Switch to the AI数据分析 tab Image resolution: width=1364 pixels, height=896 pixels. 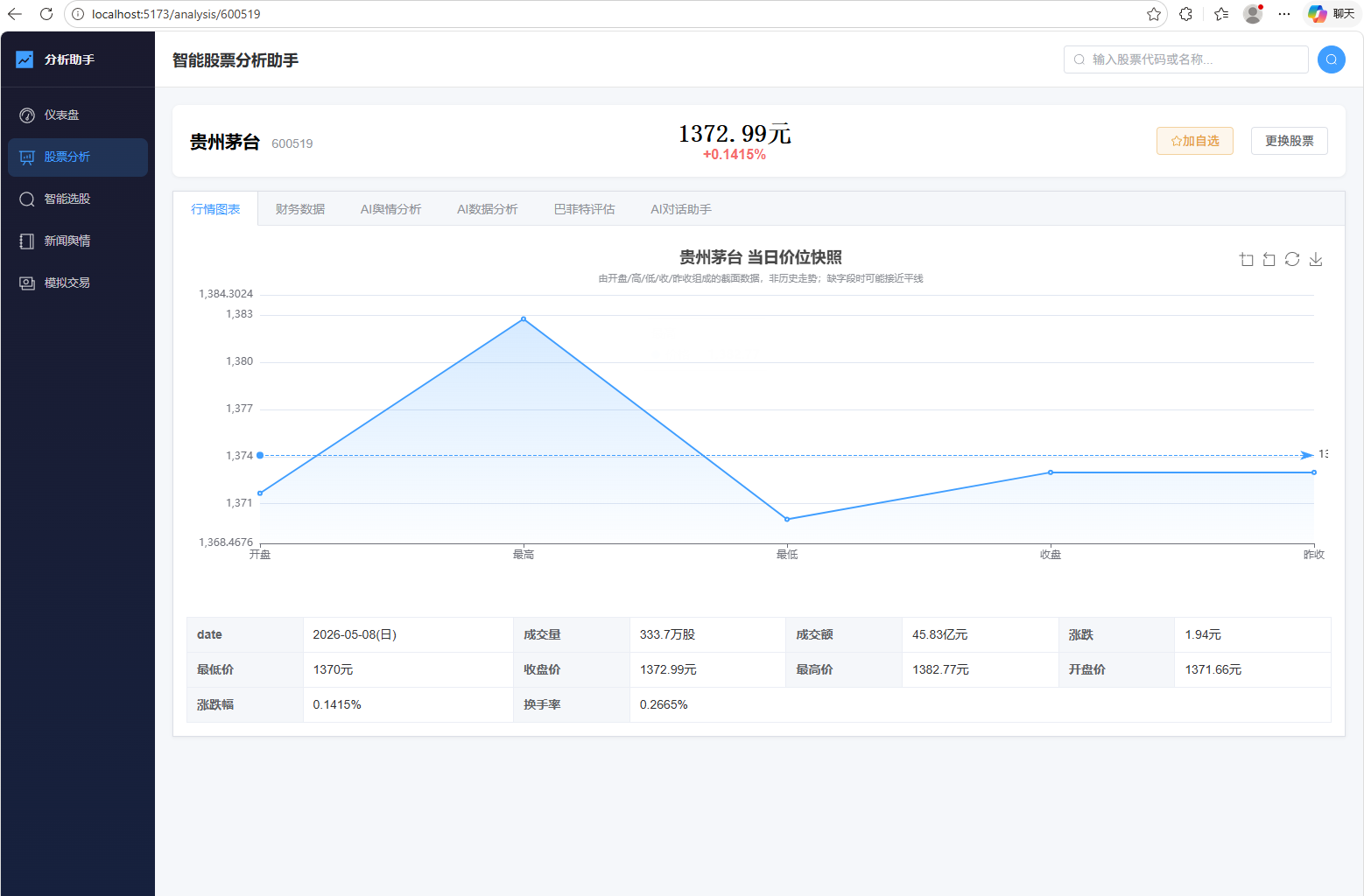tap(488, 209)
